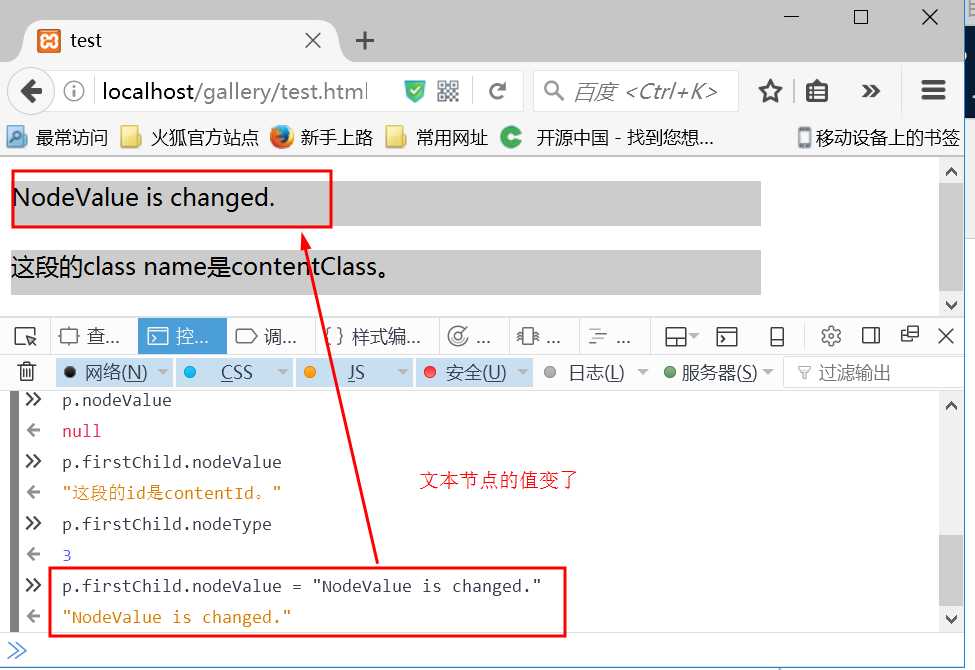Show more toolbar items via double chevron

point(871,91)
